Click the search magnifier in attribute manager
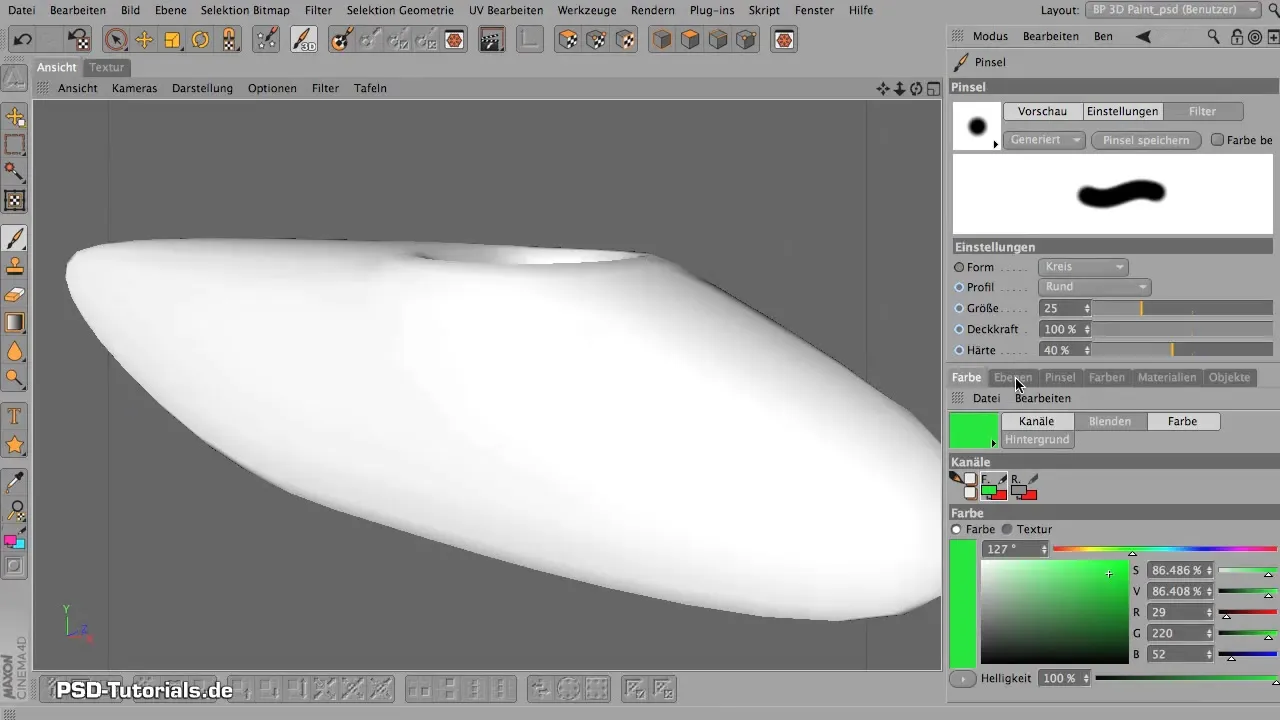1280x720 pixels. (1213, 36)
